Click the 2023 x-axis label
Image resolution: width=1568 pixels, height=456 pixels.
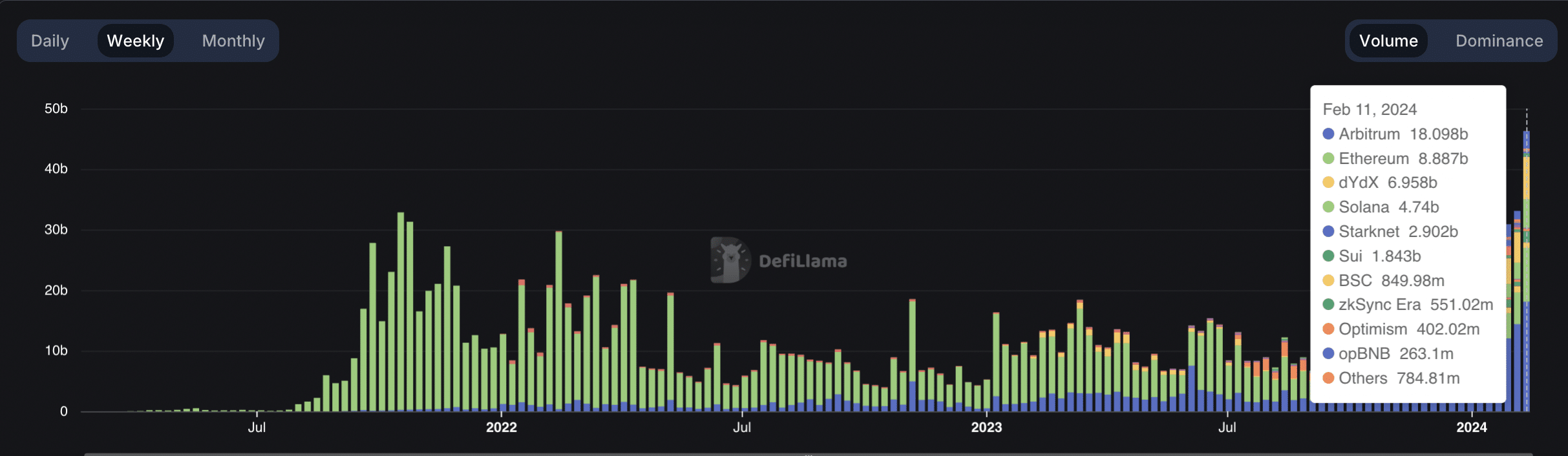[986, 427]
